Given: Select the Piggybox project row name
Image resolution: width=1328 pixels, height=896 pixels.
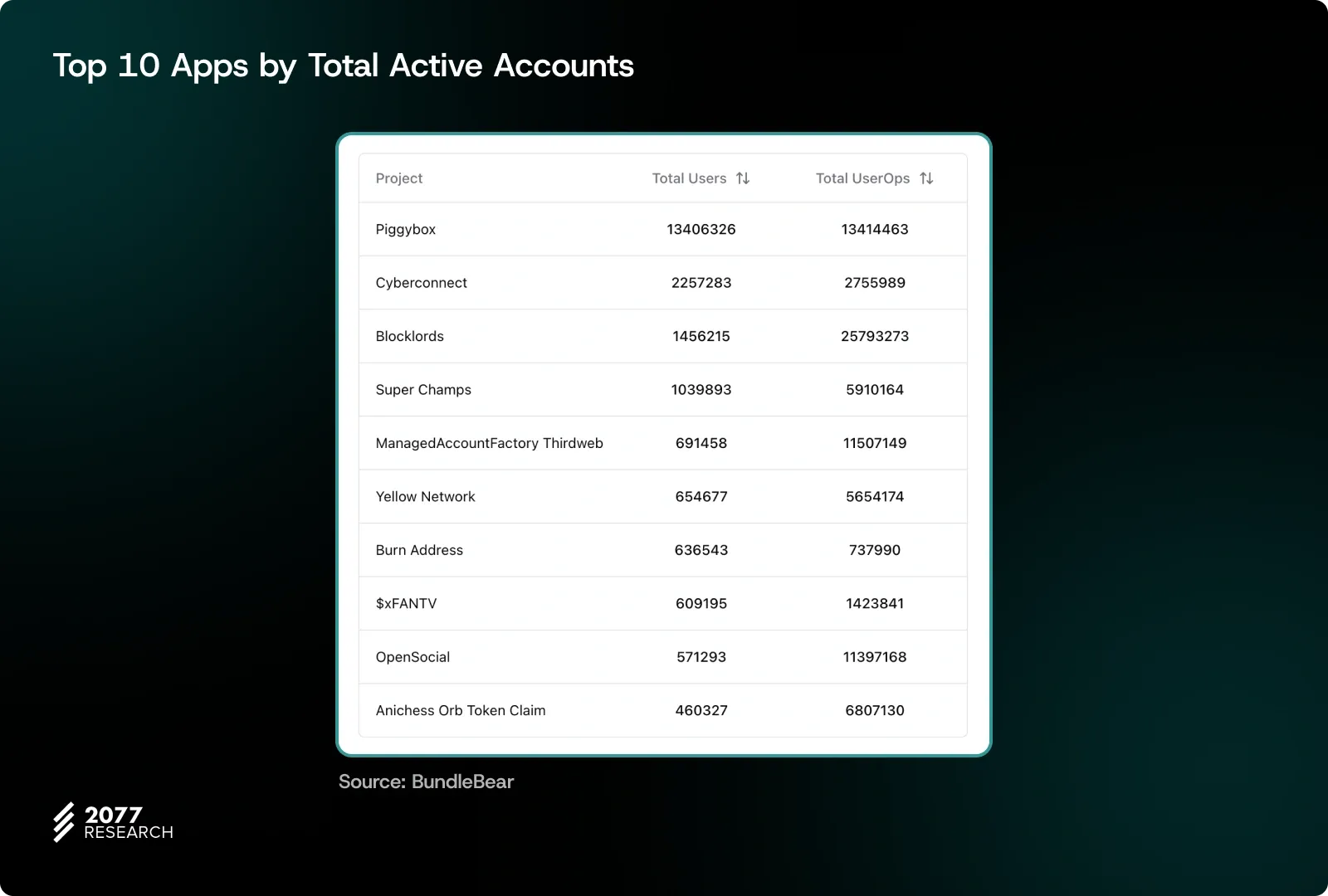Looking at the screenshot, I should (406, 230).
